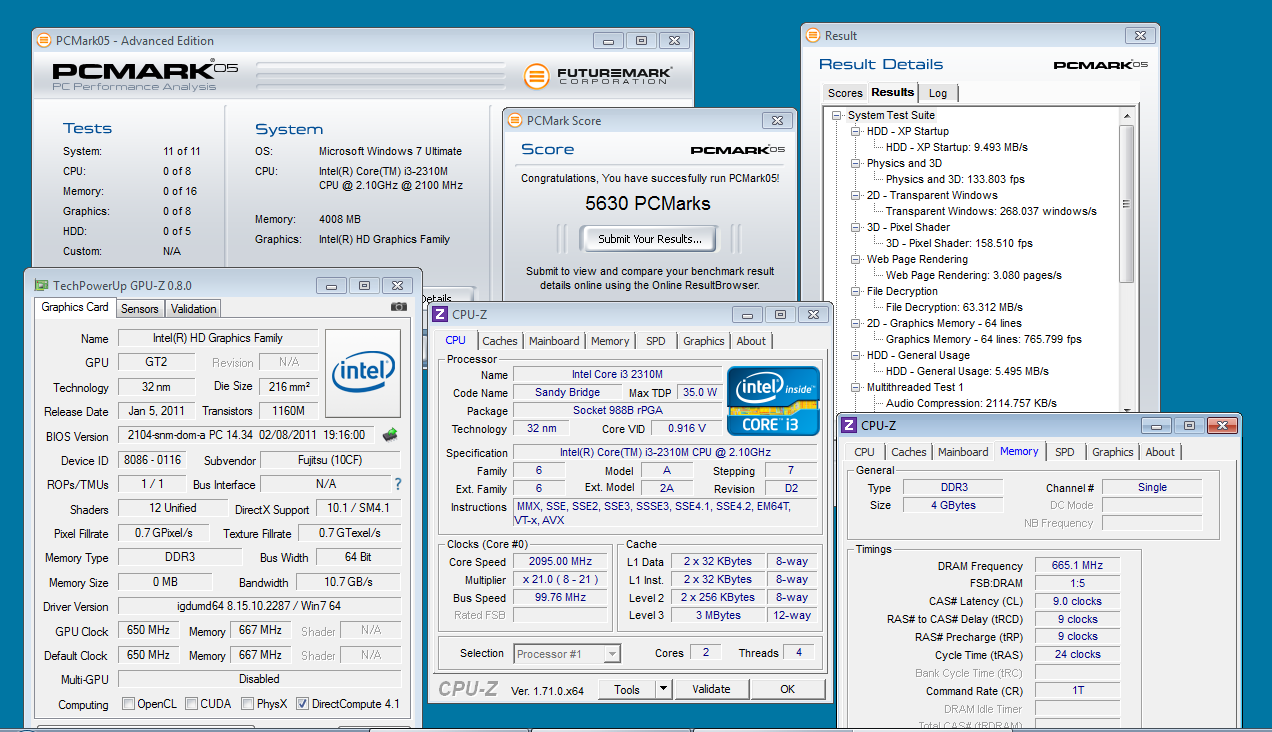Click the DRAM Frequency value 665.1 MHz

point(1077,566)
